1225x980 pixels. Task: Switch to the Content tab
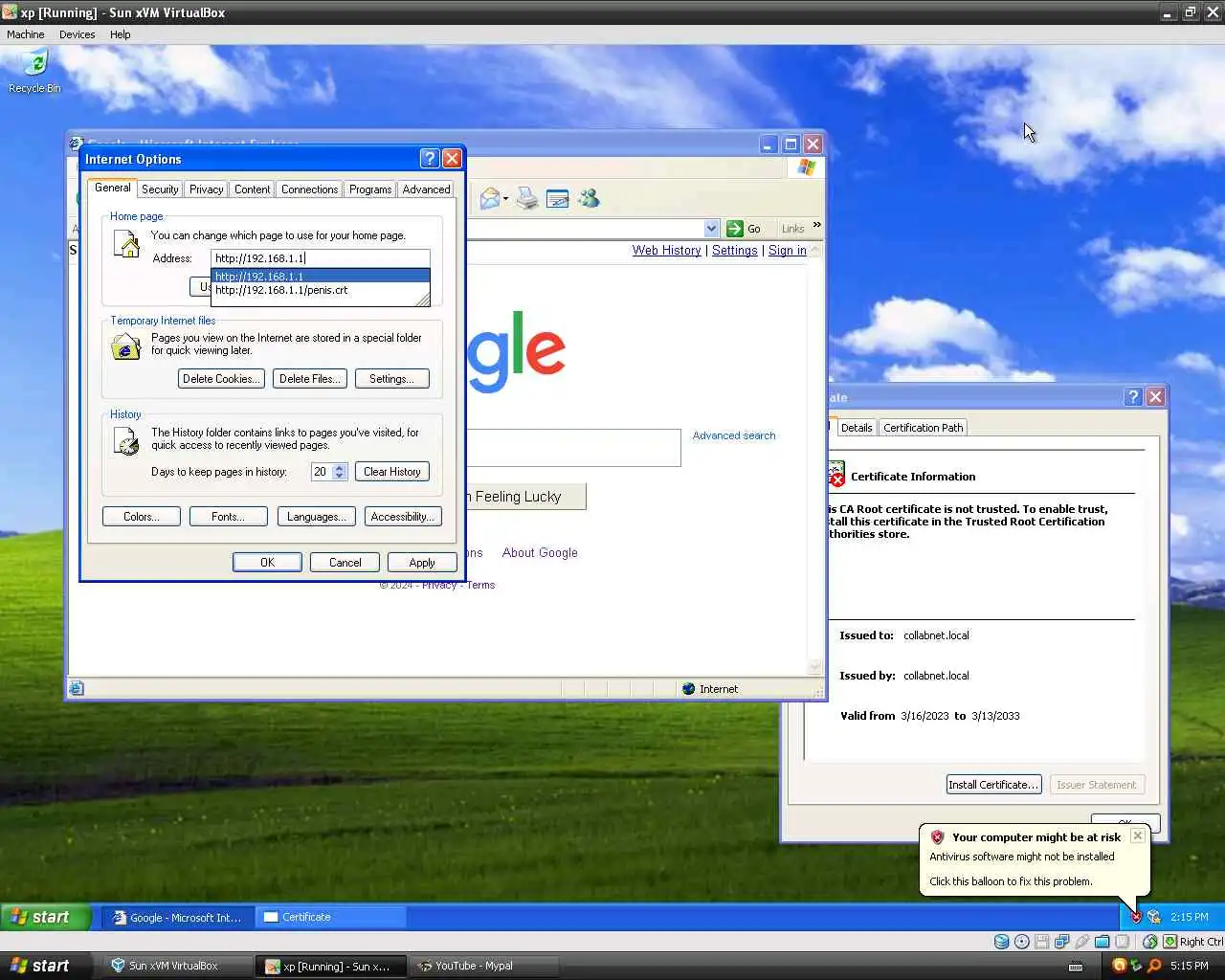tap(253, 189)
